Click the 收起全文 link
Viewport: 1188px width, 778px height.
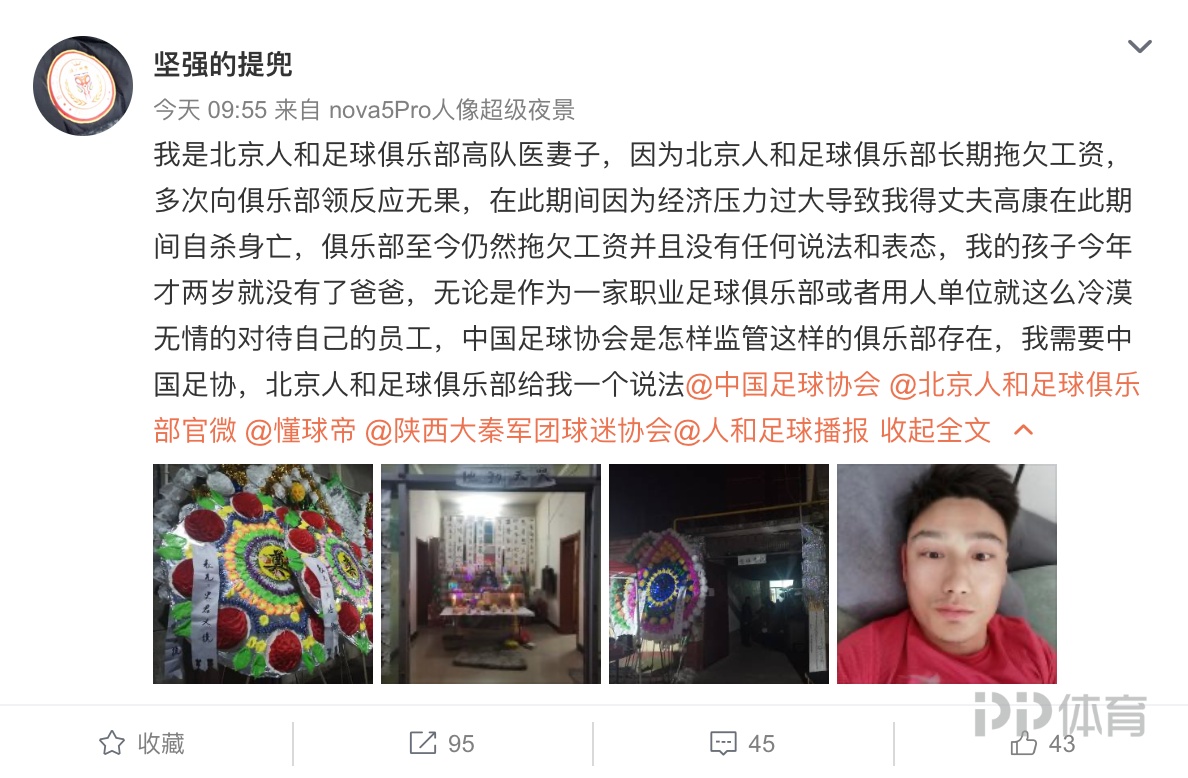pyautogui.click(x=936, y=430)
